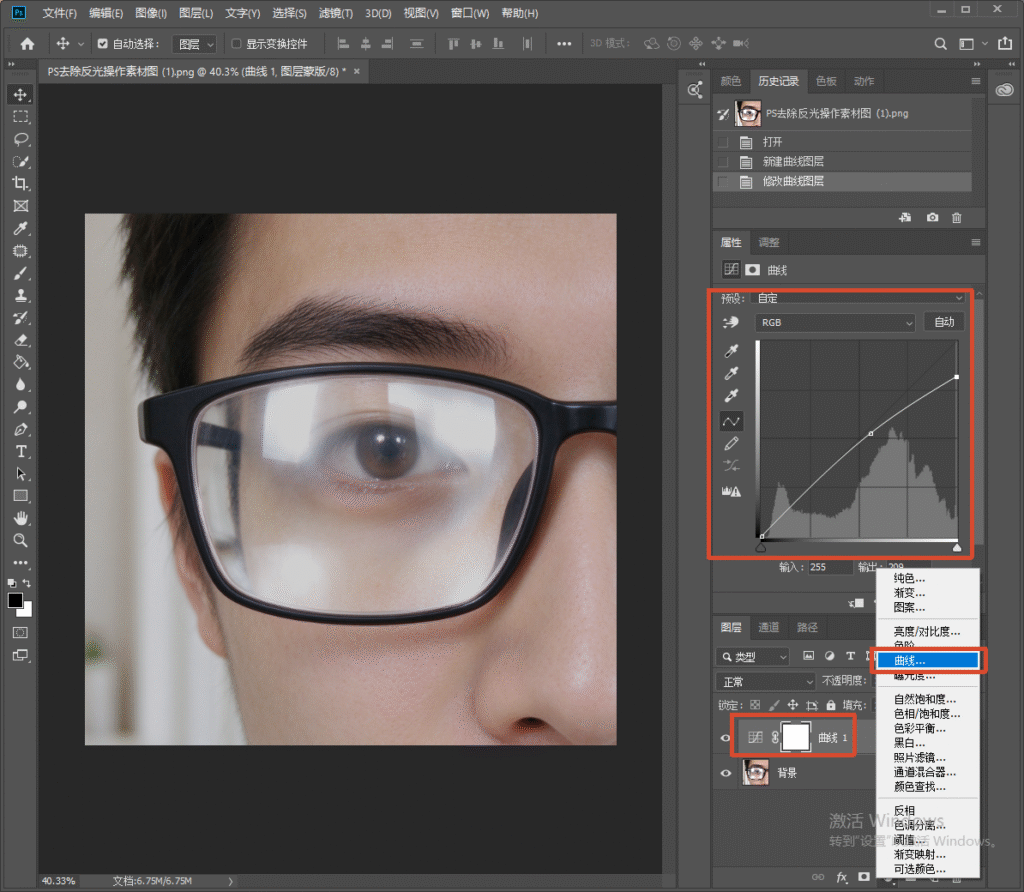Open the 类型 layer filter dropdown

click(753, 656)
